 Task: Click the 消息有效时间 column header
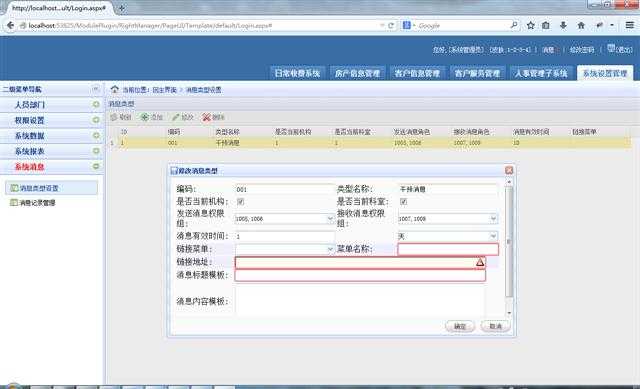[x=531, y=132]
